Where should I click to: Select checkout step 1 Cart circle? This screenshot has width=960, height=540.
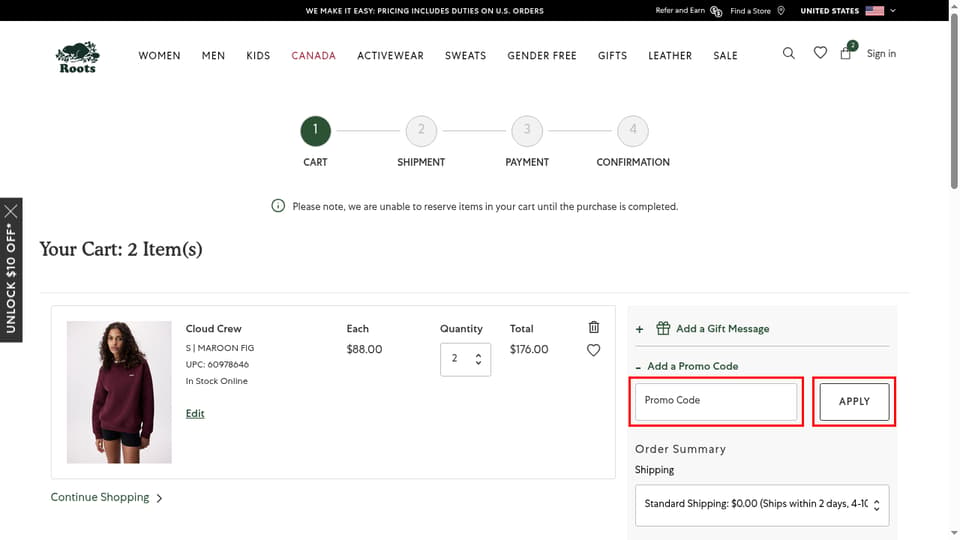click(x=315, y=131)
